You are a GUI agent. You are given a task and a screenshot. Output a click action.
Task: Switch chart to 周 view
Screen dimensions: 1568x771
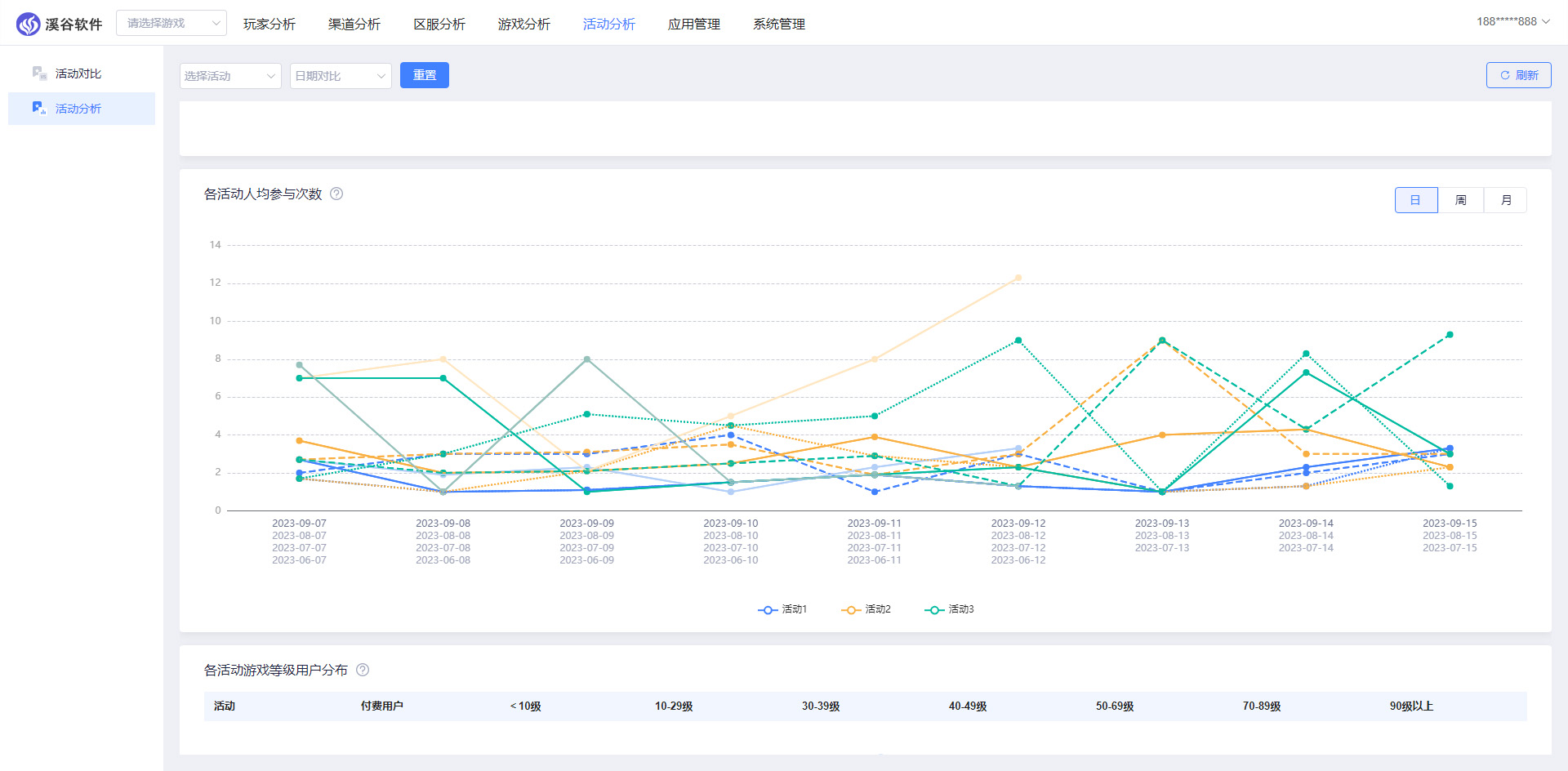coord(1461,200)
